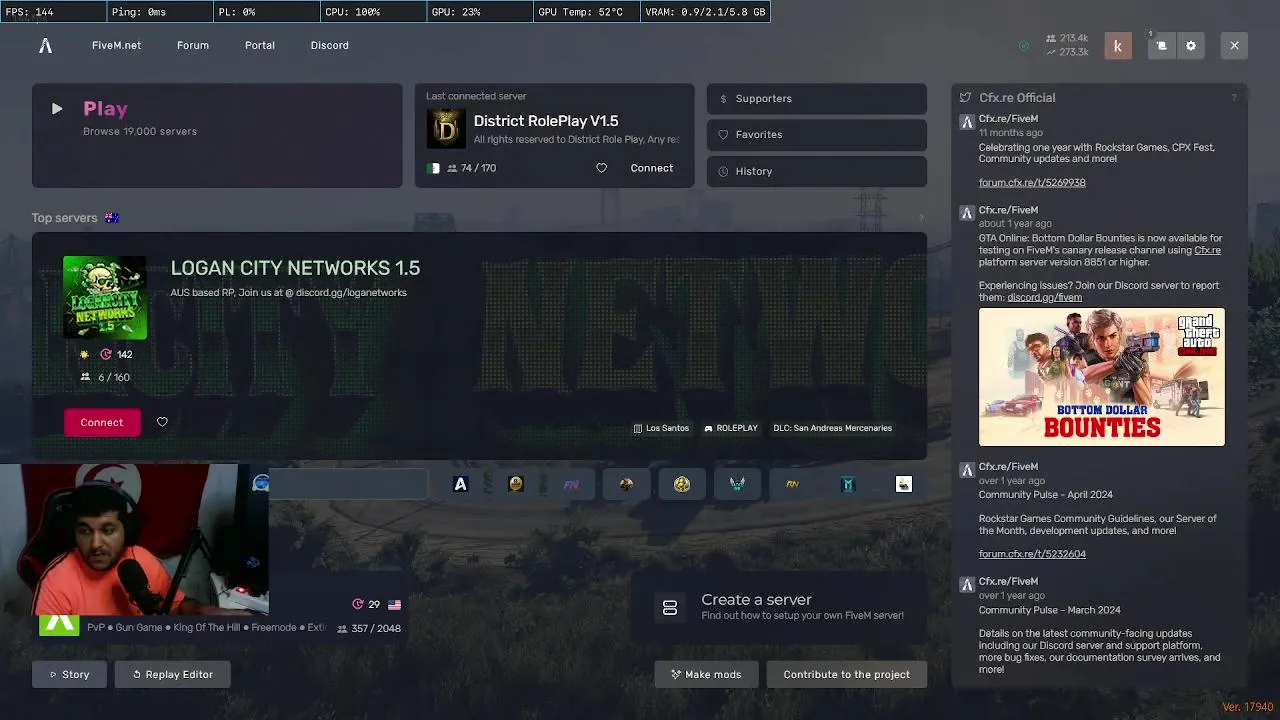Click the Ver. 17940 version label
The height and width of the screenshot is (720, 1280).
1247,707
